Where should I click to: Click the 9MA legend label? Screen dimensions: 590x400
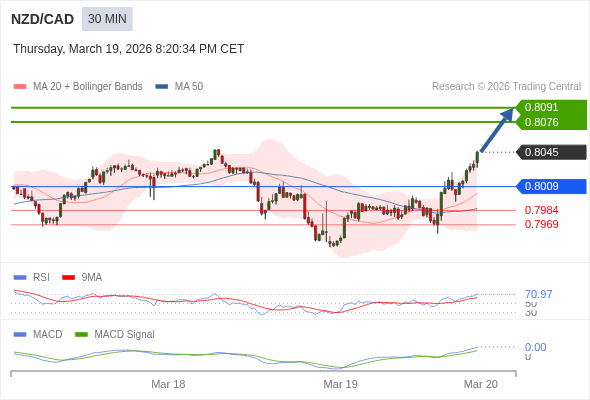[x=92, y=278]
